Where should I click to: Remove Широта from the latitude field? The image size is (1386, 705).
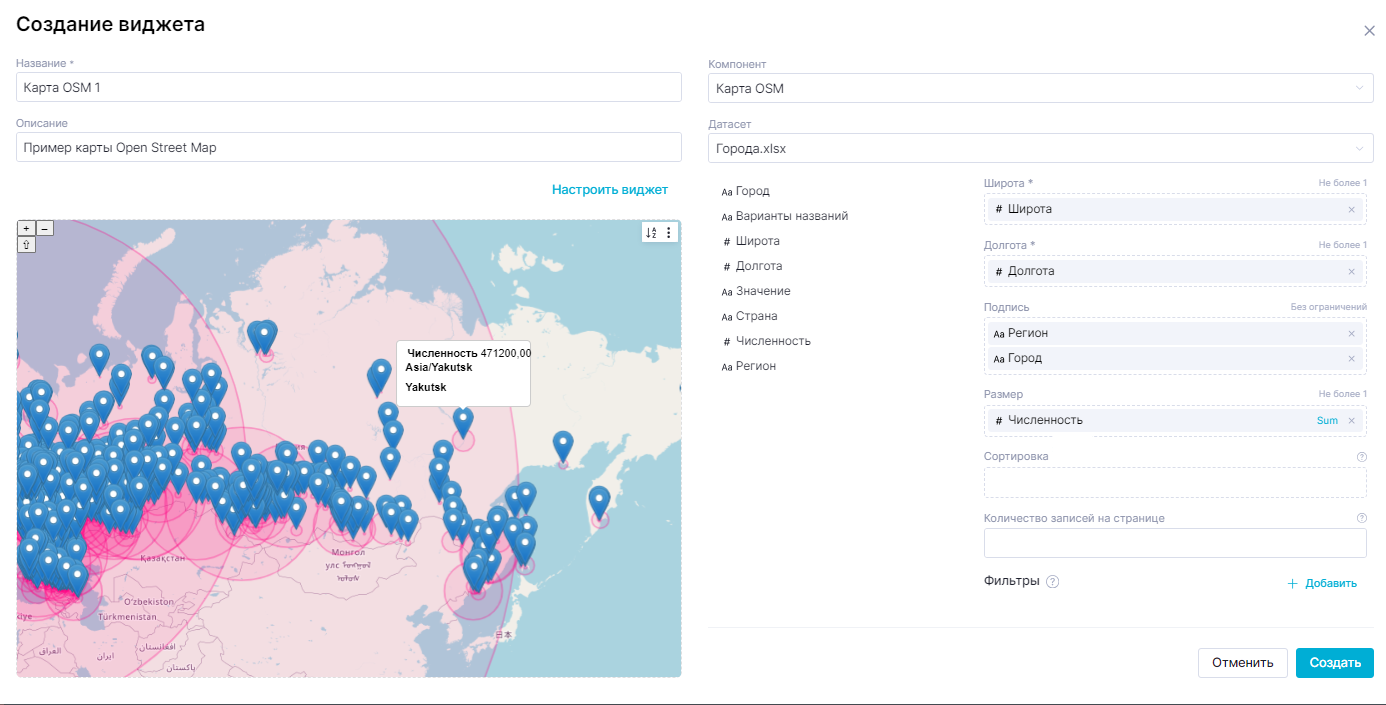coord(1351,209)
